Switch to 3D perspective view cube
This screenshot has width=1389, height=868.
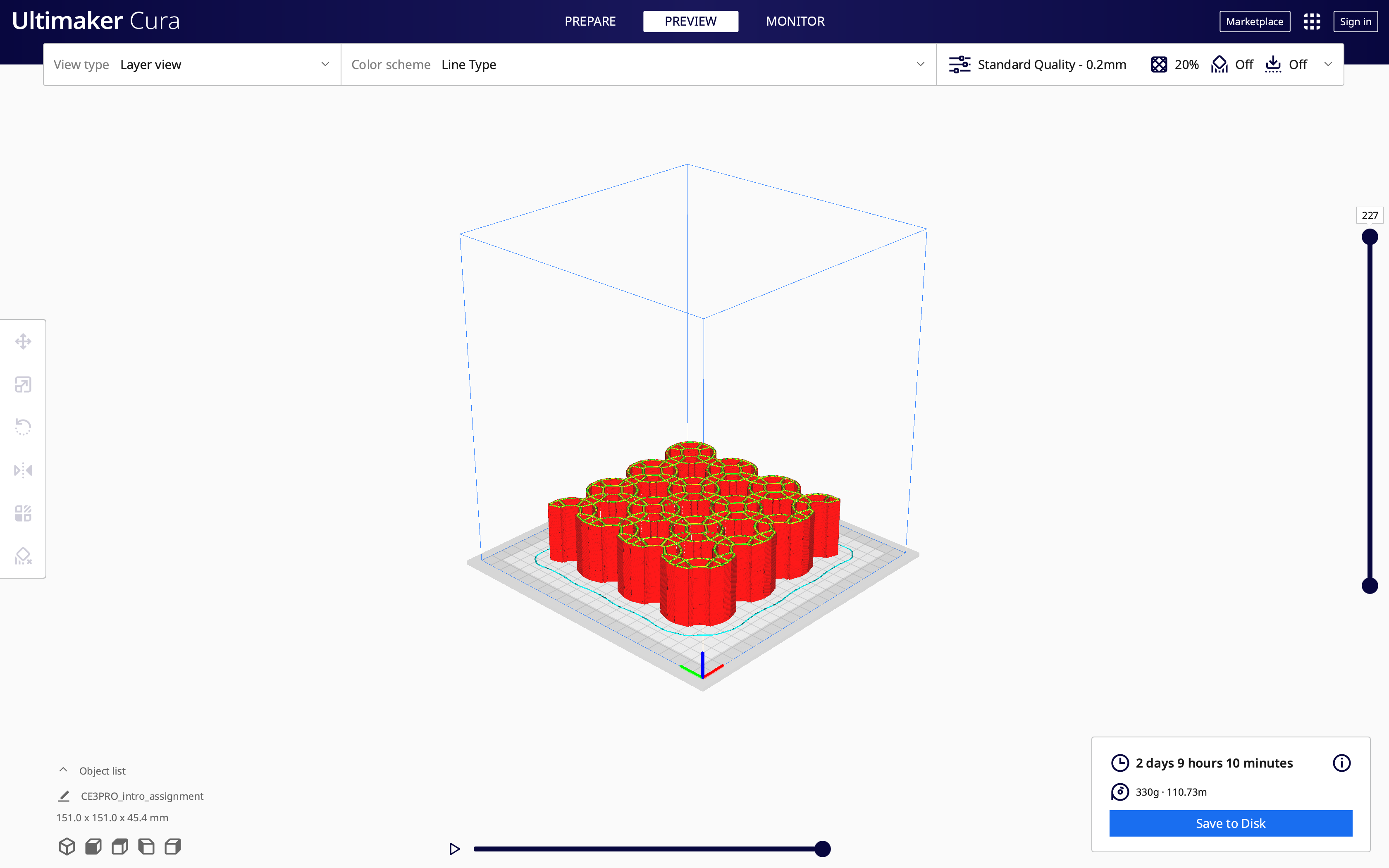pyautogui.click(x=67, y=846)
